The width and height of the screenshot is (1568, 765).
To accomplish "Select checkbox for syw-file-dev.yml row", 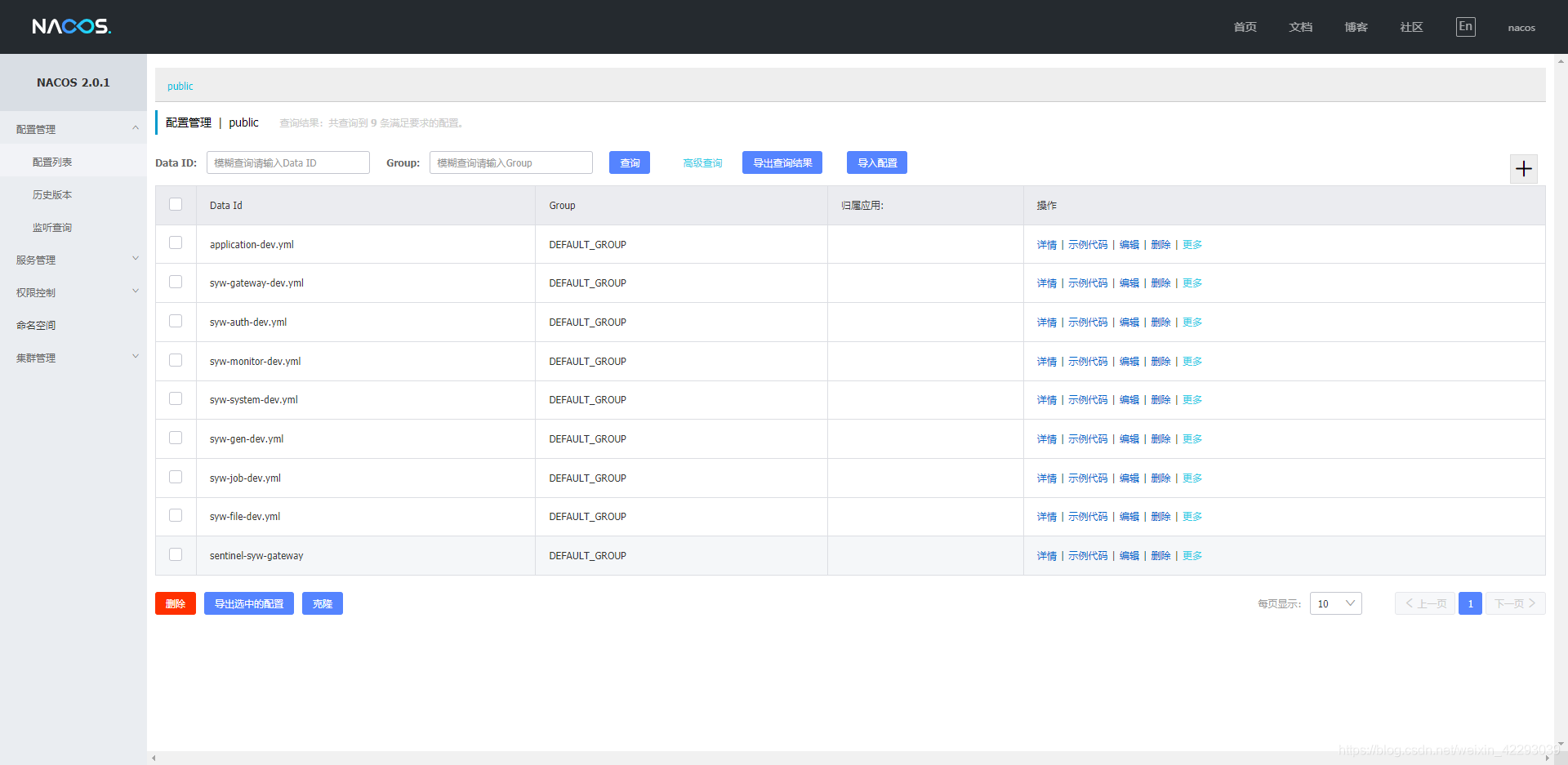I will pyautogui.click(x=176, y=515).
